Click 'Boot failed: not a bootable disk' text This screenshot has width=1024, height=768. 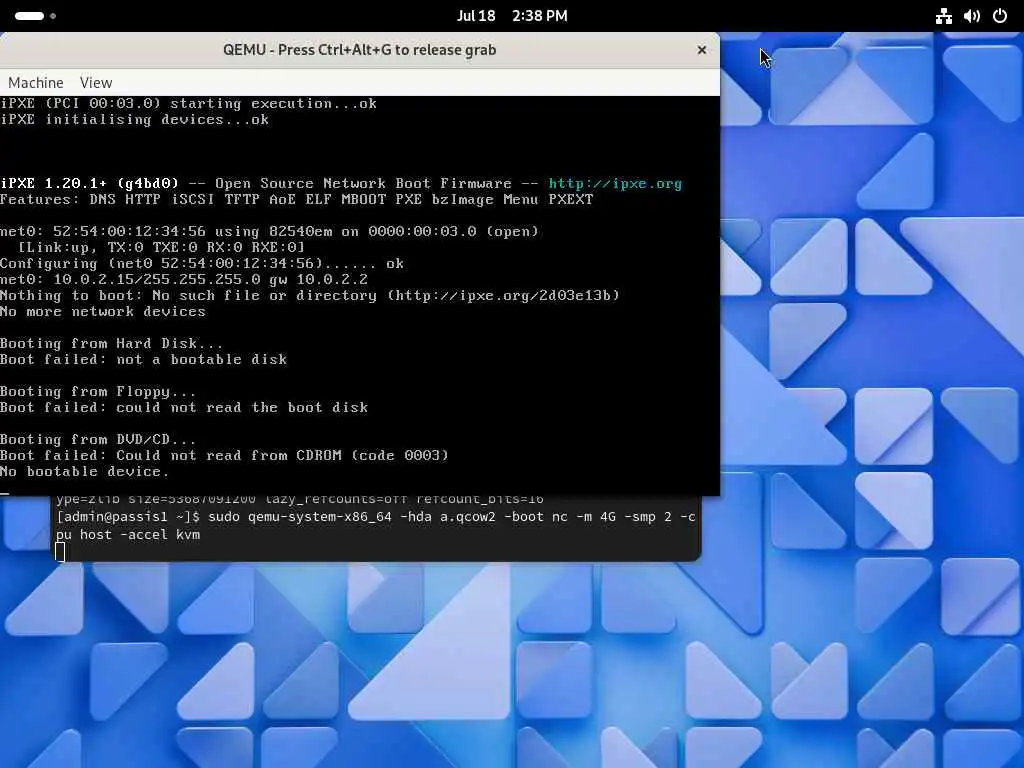pos(143,359)
